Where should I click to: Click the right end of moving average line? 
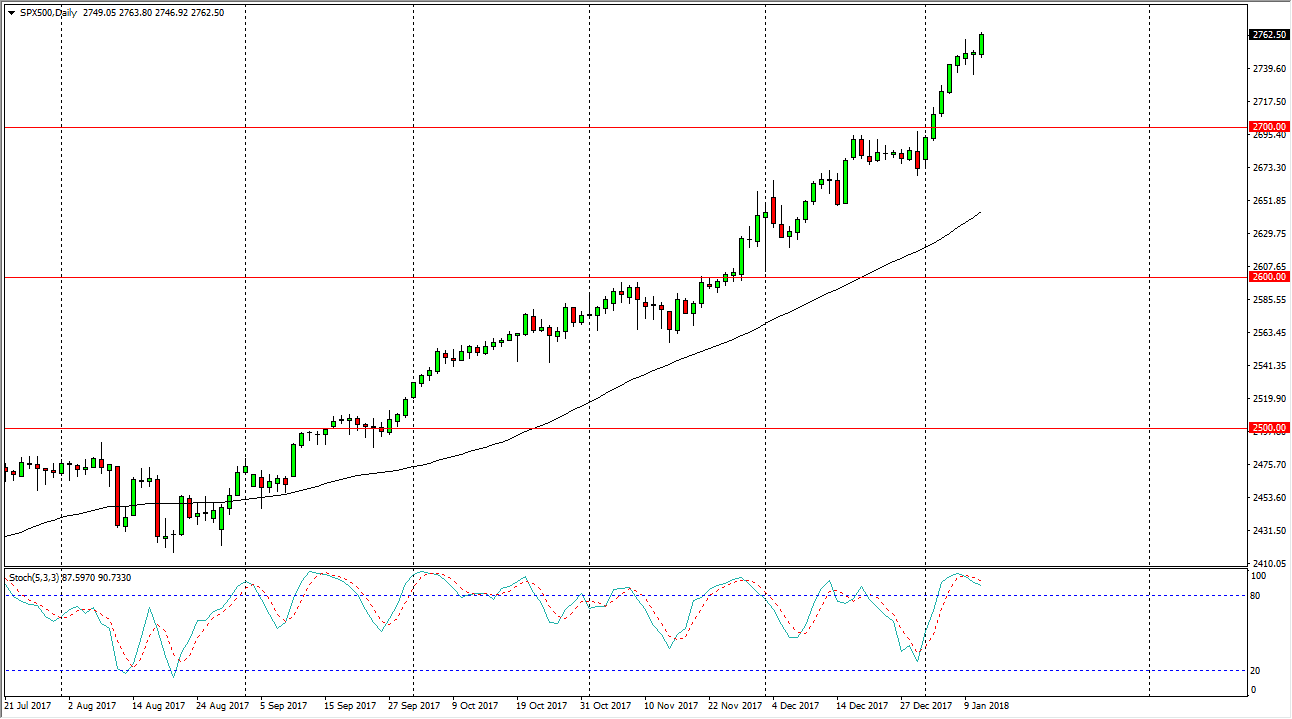pos(979,212)
